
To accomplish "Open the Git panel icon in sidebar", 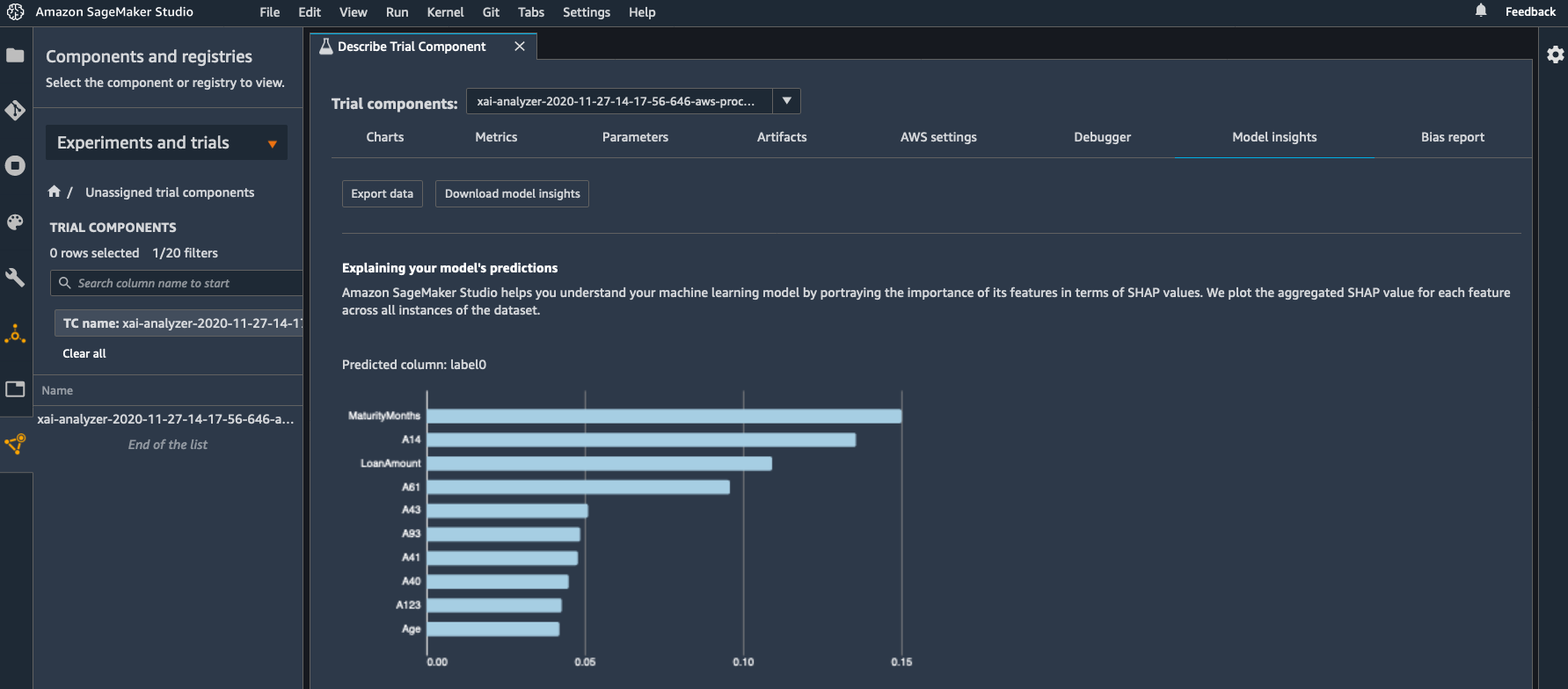I will 15,111.
